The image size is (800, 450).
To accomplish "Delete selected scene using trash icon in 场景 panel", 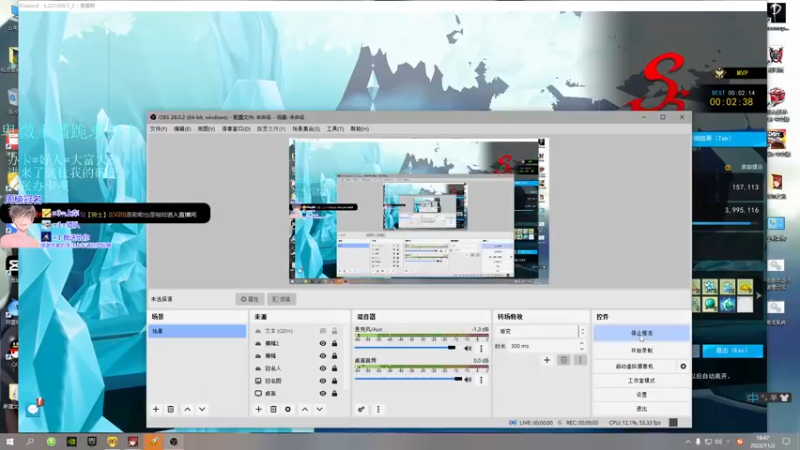I will (x=171, y=409).
